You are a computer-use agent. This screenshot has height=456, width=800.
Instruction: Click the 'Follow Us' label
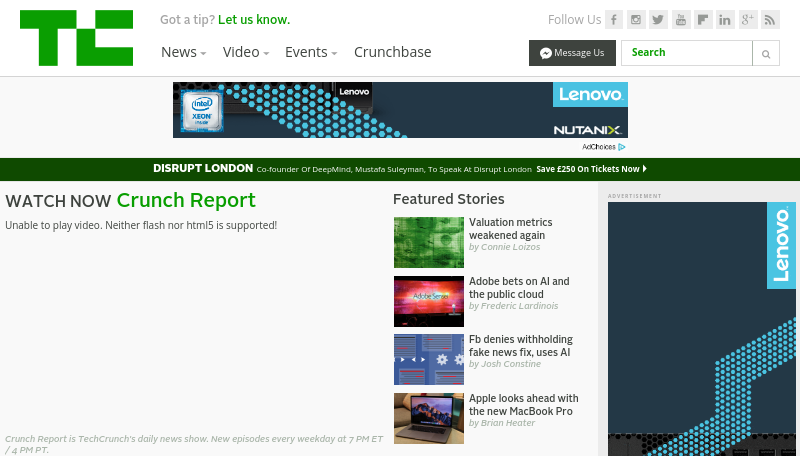point(574,20)
